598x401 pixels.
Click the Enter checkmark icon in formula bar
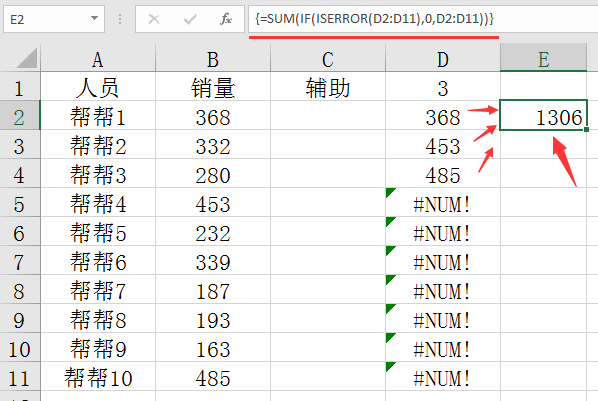point(190,19)
